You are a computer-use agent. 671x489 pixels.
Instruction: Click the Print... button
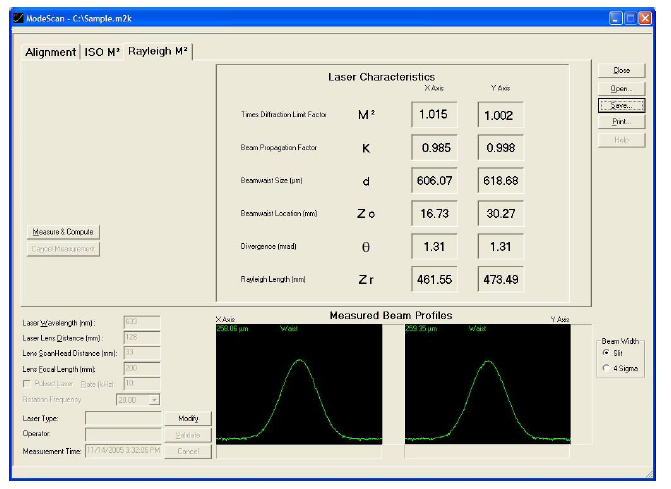[x=621, y=122]
